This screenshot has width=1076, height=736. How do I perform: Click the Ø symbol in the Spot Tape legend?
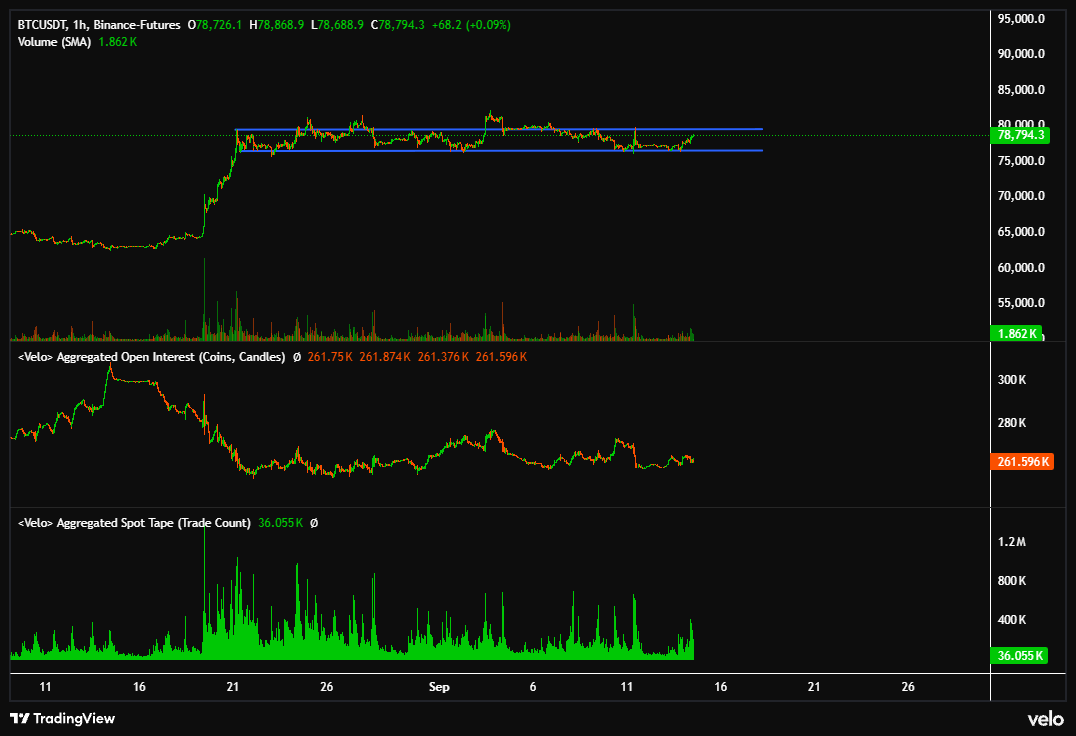314,523
